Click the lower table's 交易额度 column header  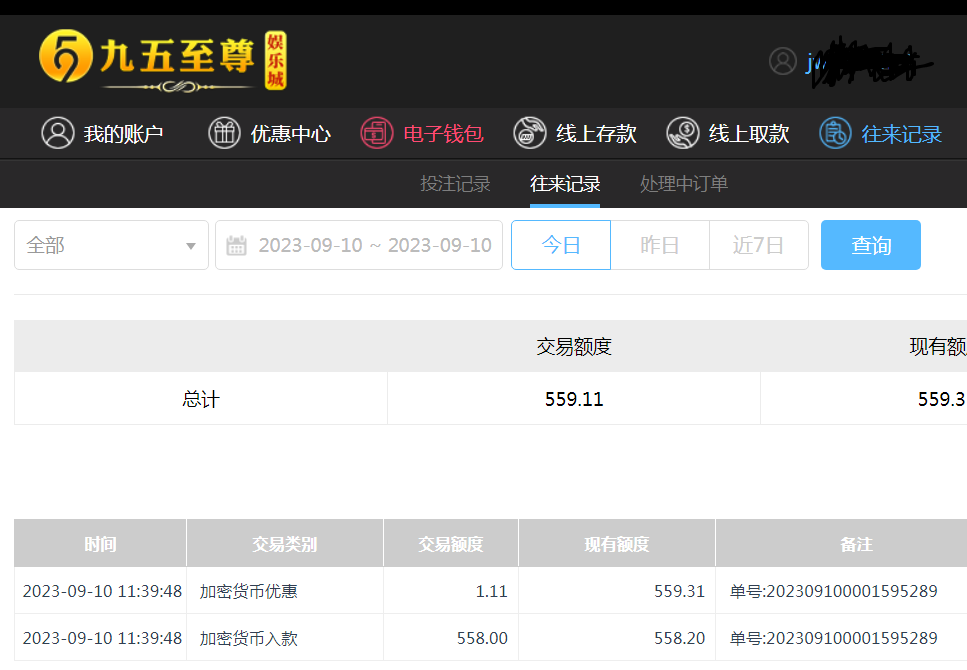(451, 544)
